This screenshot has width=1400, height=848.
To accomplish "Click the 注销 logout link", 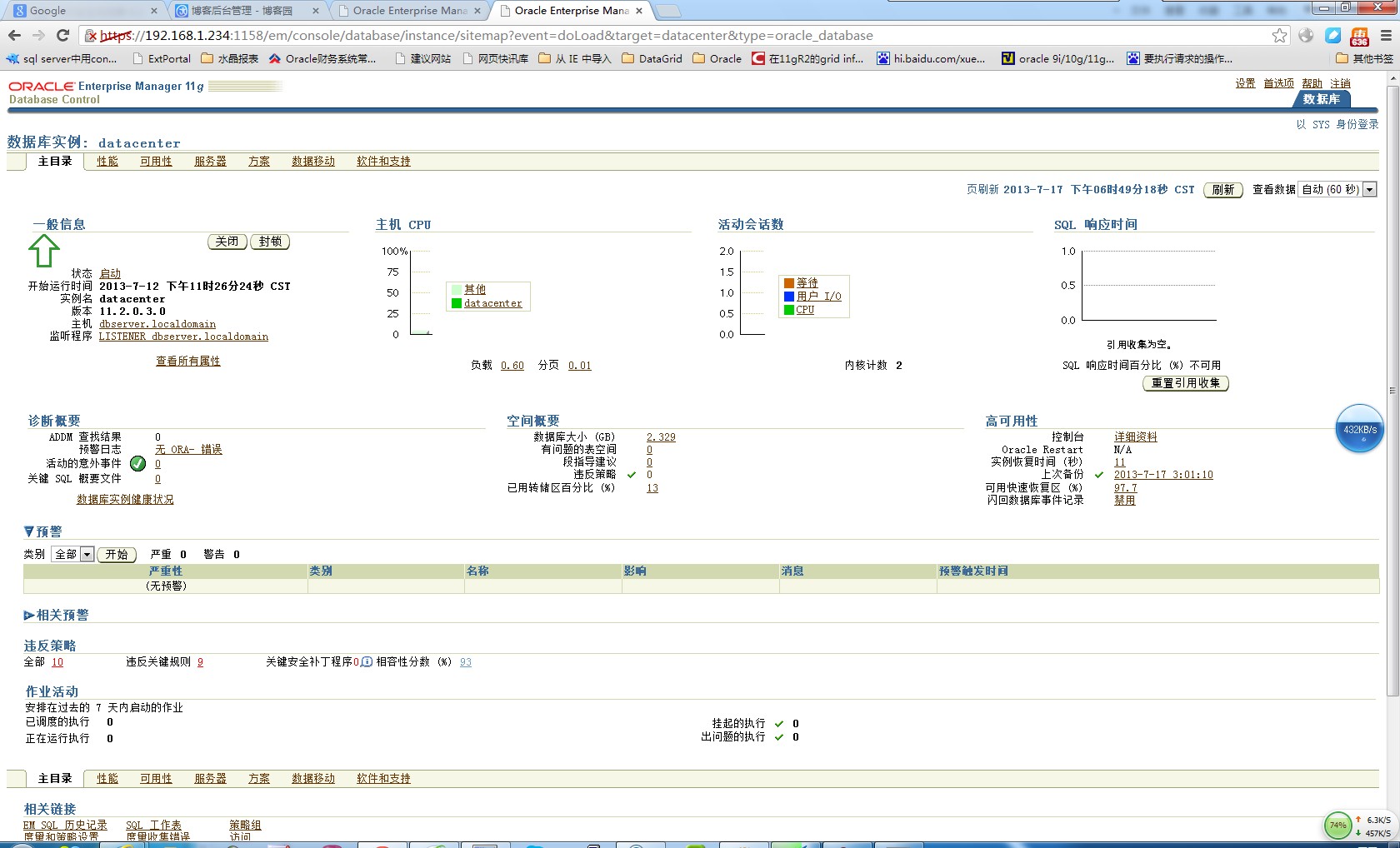I will point(1340,83).
